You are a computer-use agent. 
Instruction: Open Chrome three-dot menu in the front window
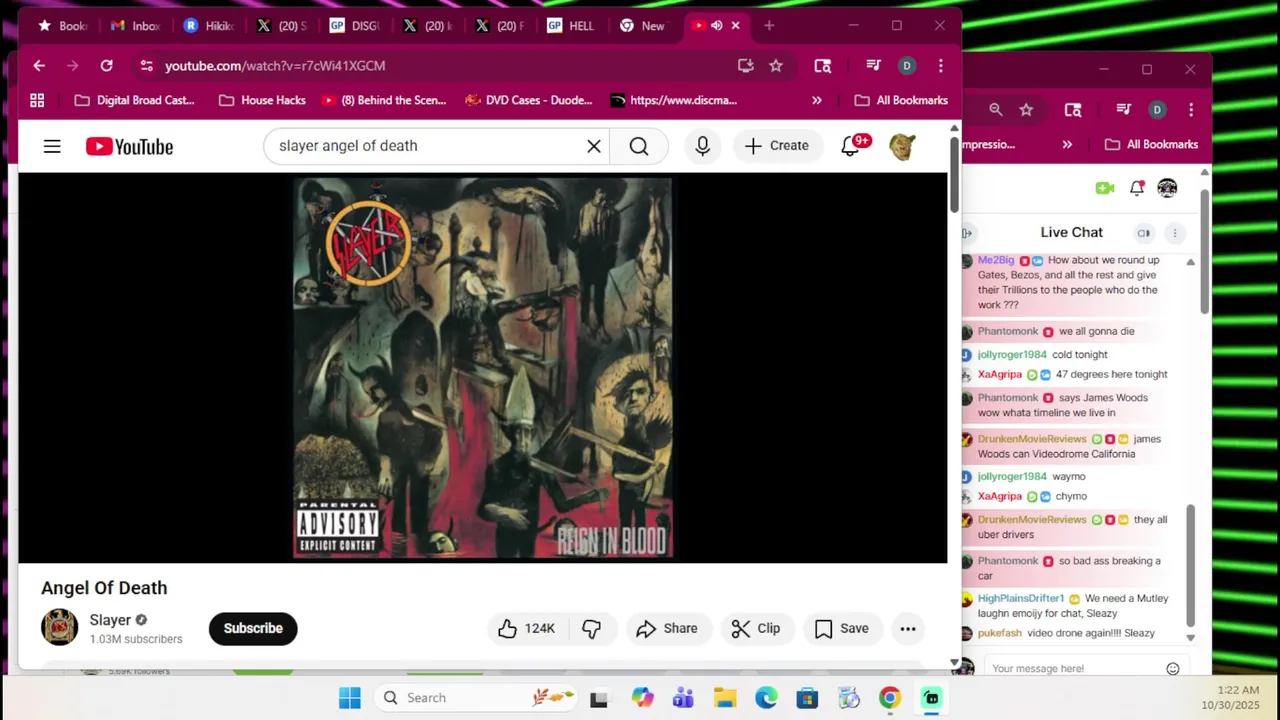point(940,65)
